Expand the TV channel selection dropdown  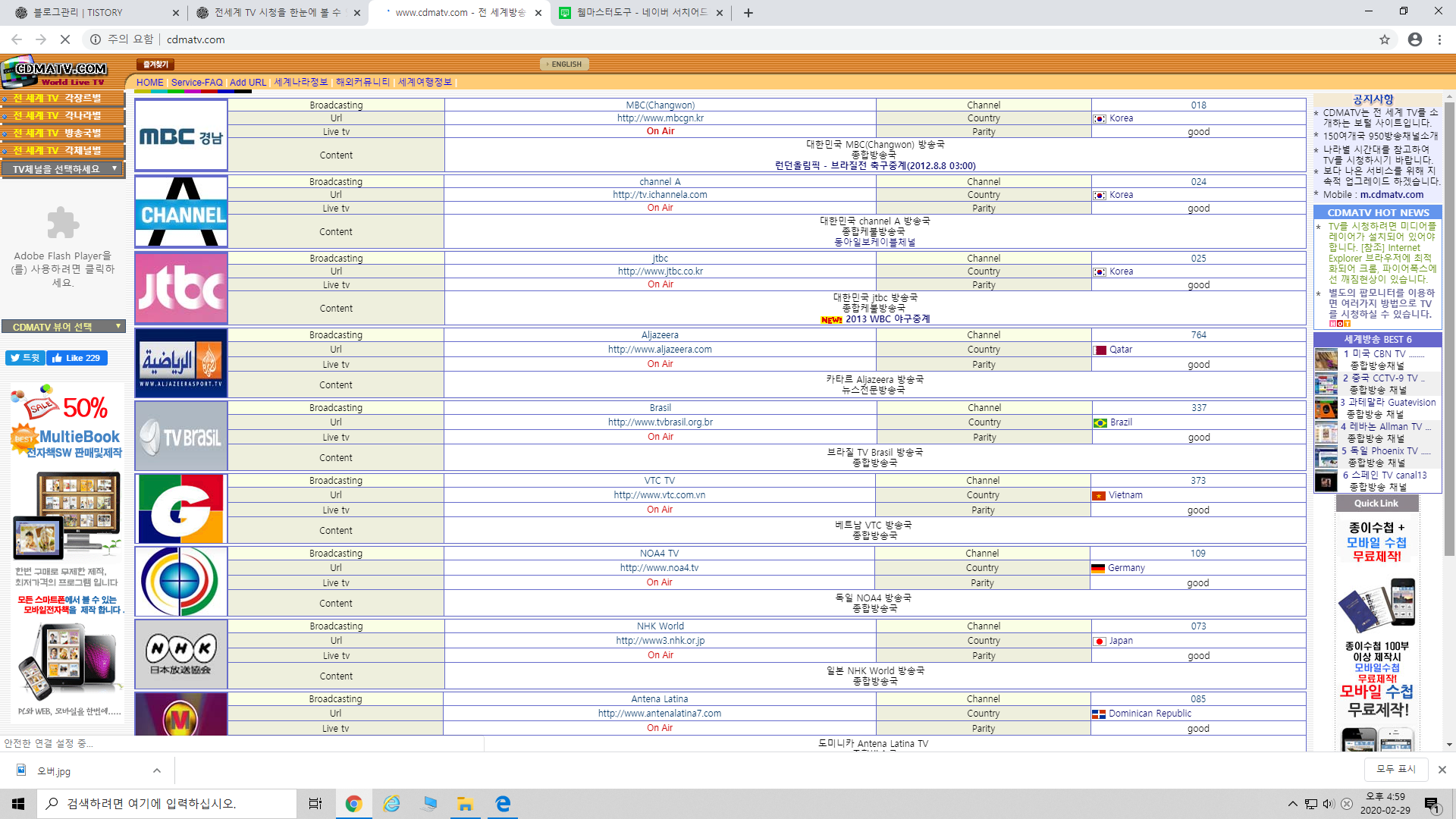click(63, 169)
